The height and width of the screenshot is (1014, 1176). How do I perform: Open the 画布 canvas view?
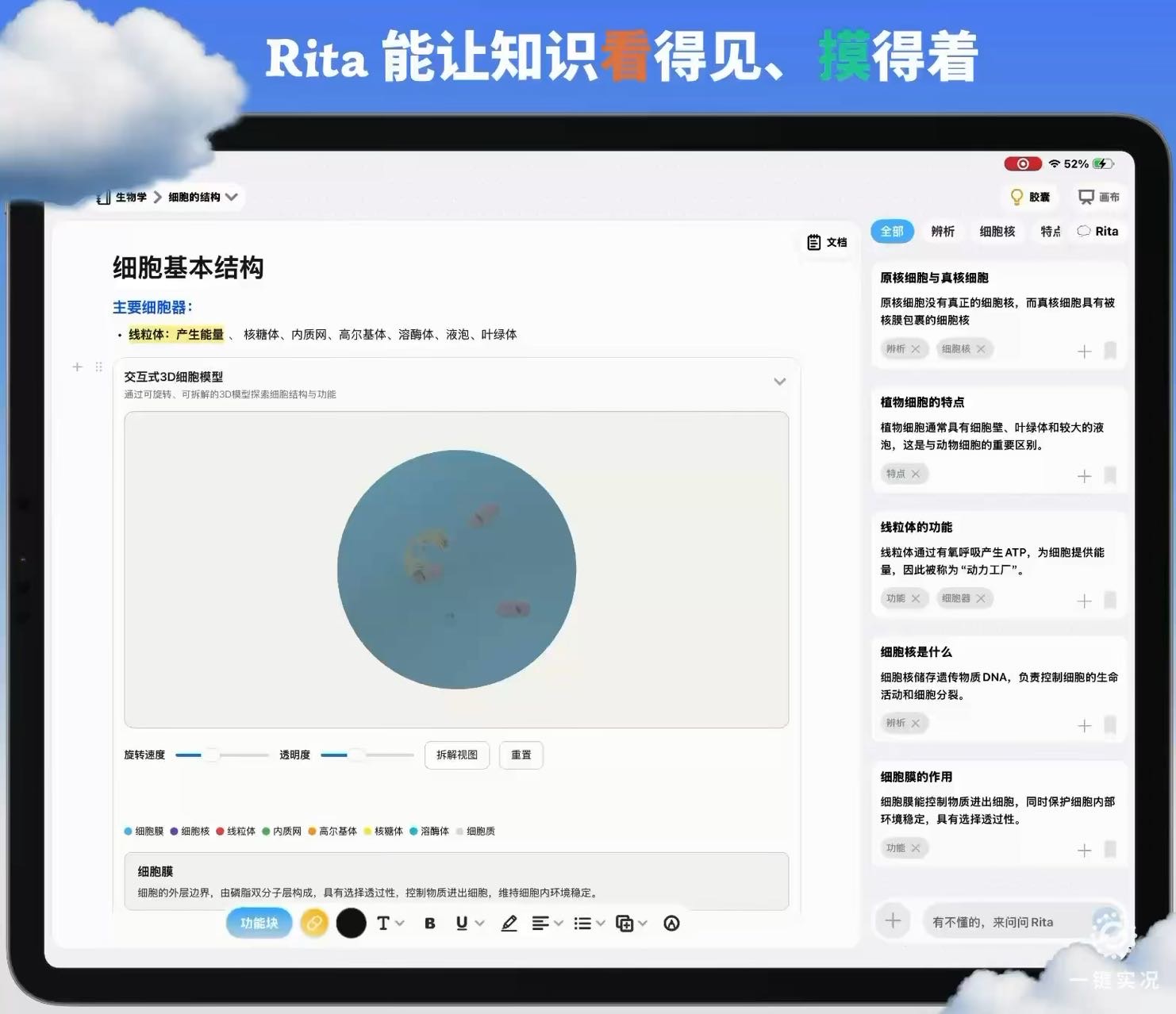click(1099, 197)
